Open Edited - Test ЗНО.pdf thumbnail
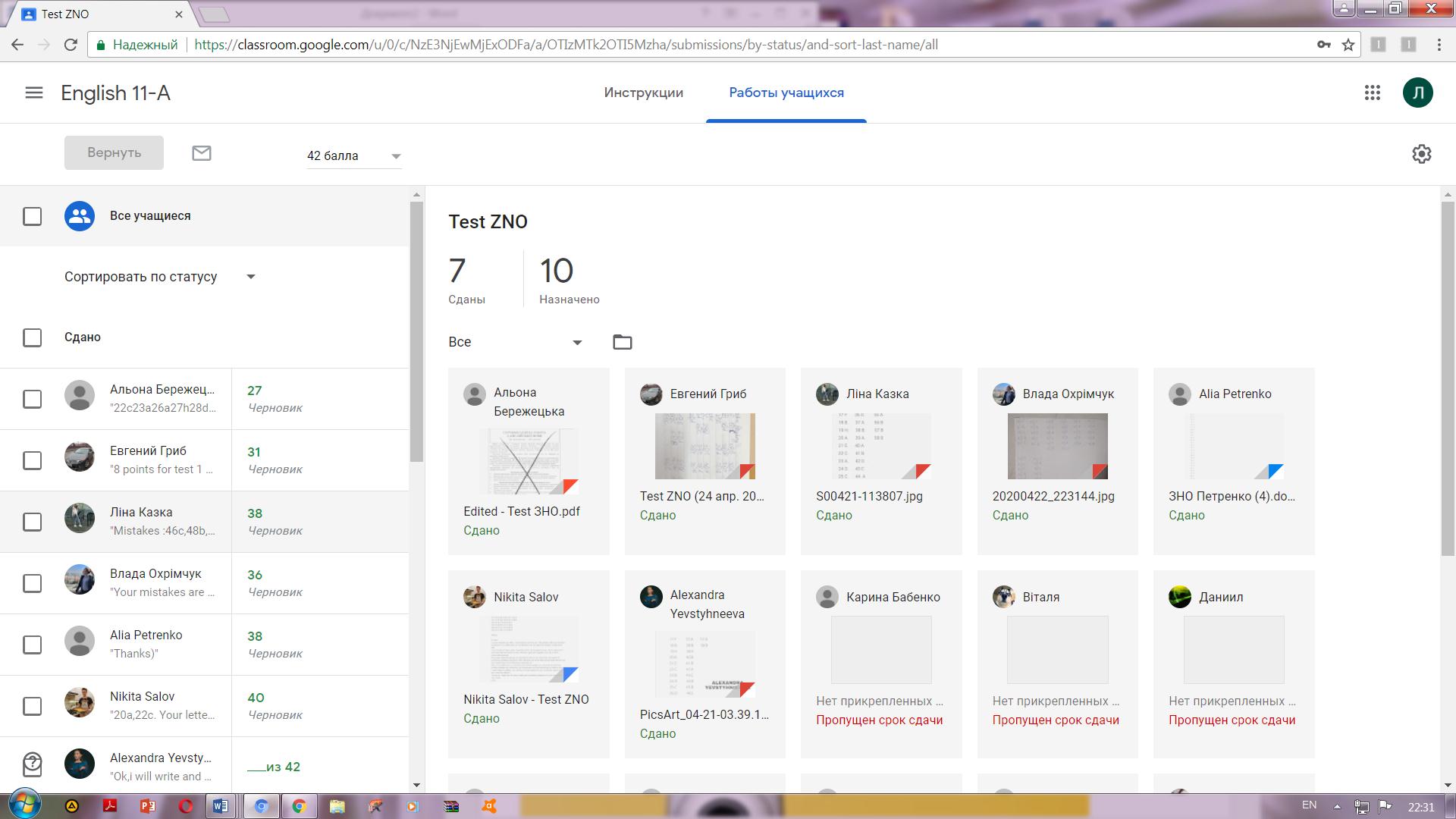The width and height of the screenshot is (1456, 819). click(x=529, y=461)
